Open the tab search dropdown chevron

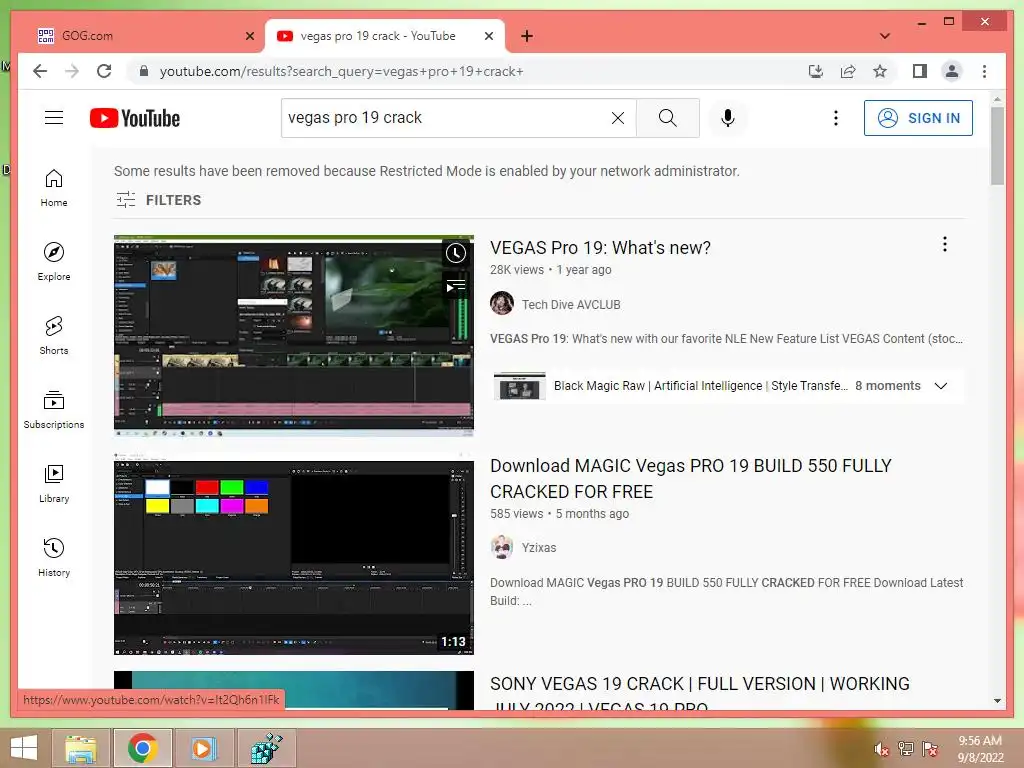(x=885, y=37)
